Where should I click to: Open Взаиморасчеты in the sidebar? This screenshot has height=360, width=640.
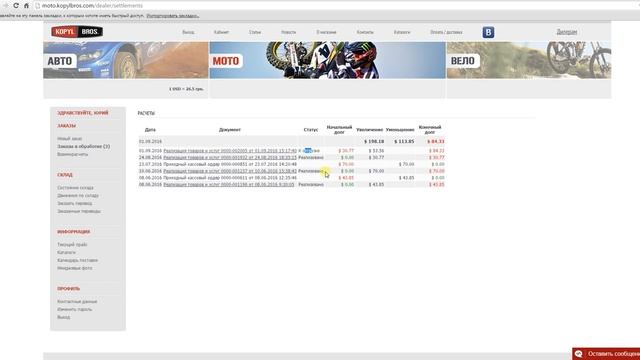[73, 154]
